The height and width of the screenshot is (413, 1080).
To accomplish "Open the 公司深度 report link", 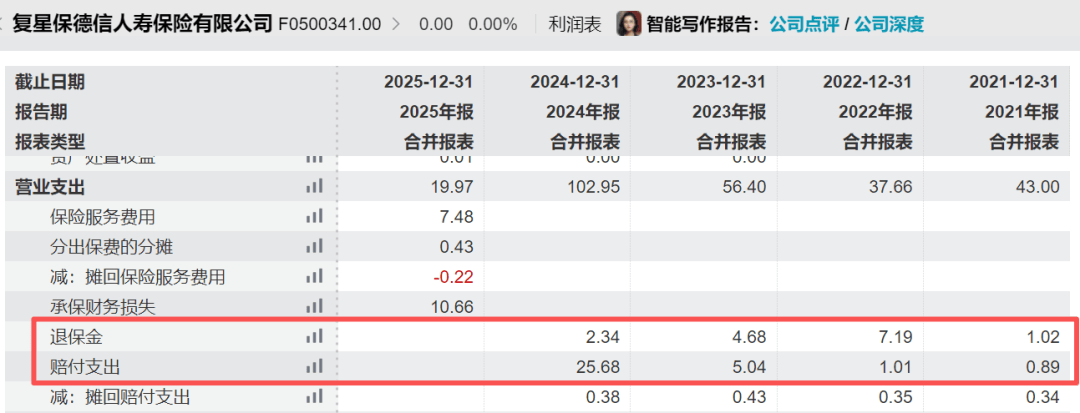I will coord(889,25).
